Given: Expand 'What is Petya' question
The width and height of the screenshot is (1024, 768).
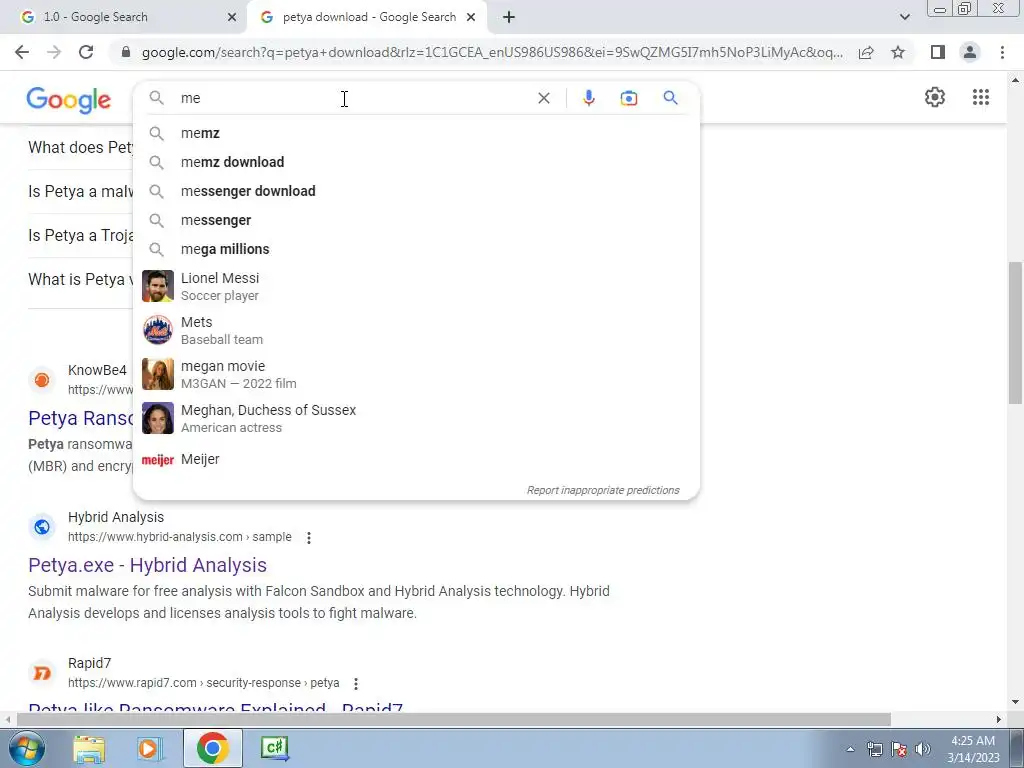Looking at the screenshot, I should coord(80,280).
